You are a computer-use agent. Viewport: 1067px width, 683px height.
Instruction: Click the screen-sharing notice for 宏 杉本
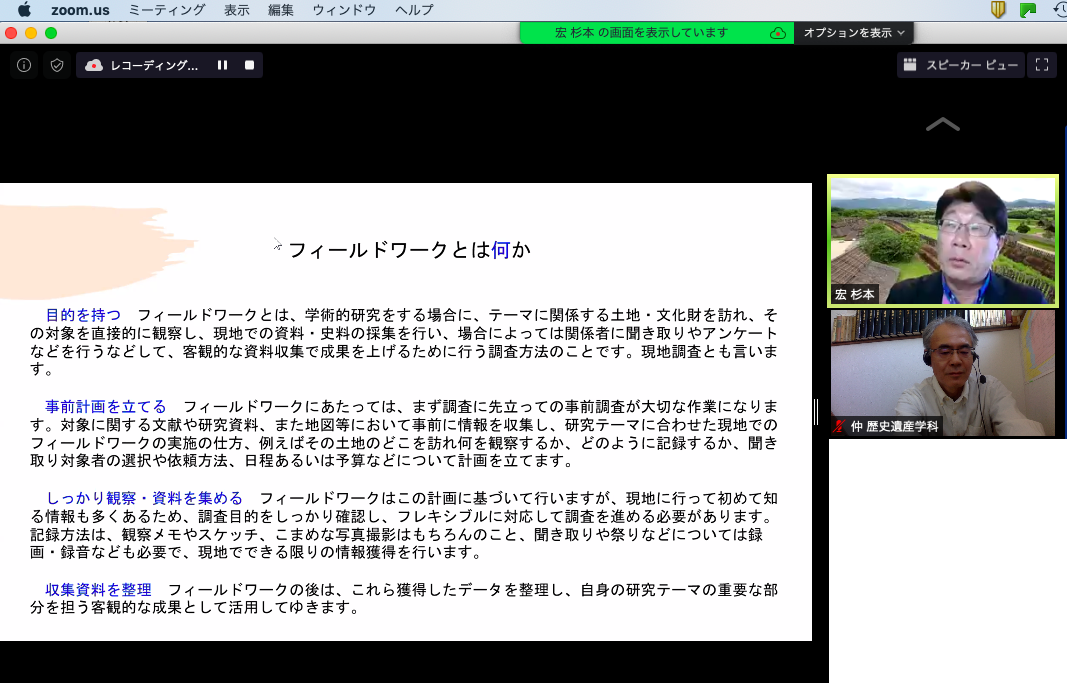(641, 33)
